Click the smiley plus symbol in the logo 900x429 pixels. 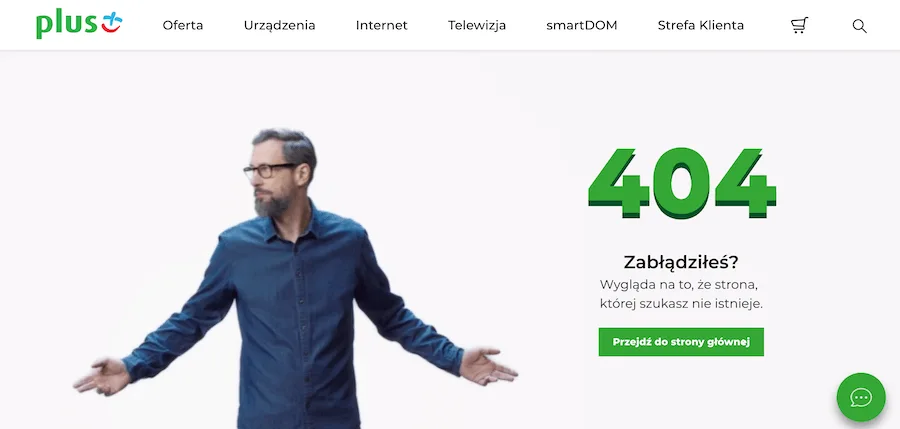112,22
